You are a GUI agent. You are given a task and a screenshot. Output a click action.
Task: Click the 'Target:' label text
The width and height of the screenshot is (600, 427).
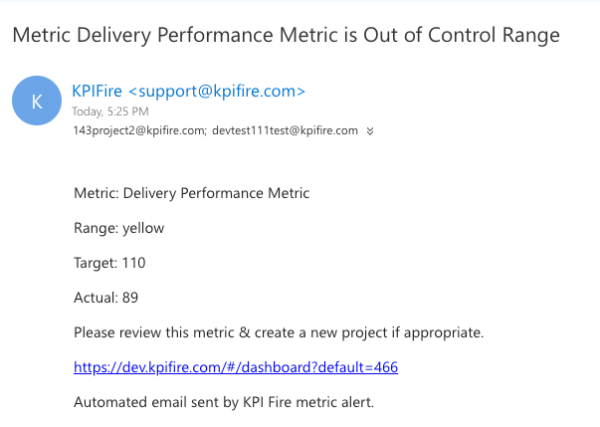click(96, 264)
